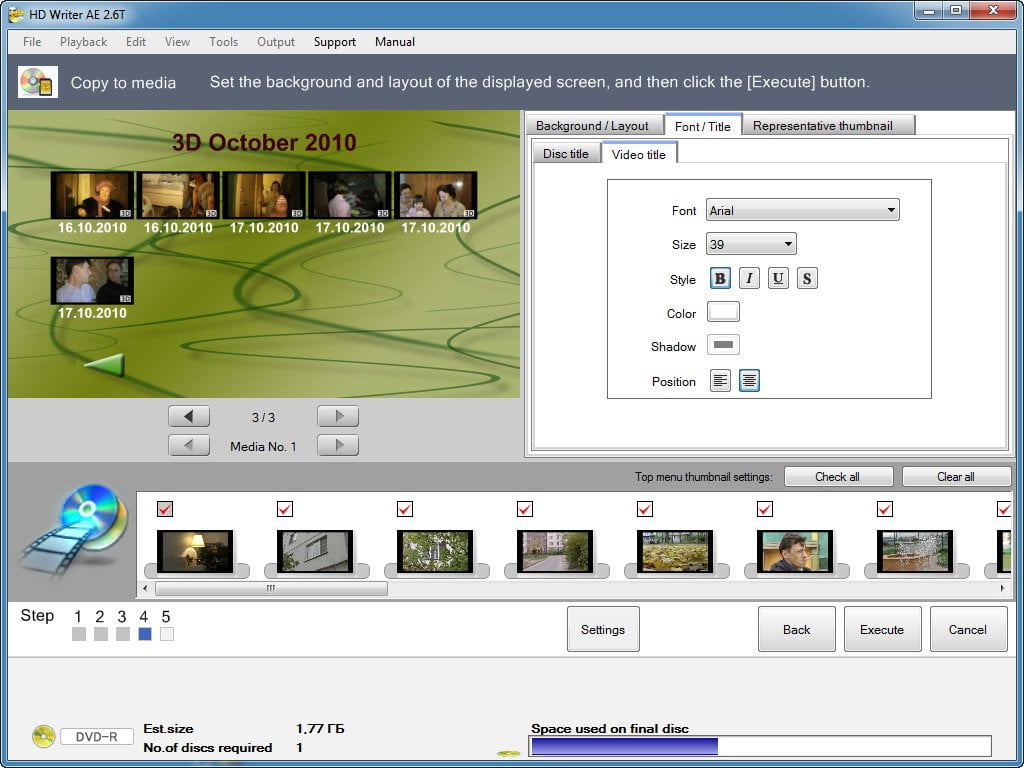Go to next Media No. arrow
The width and height of the screenshot is (1024, 768).
coord(338,445)
